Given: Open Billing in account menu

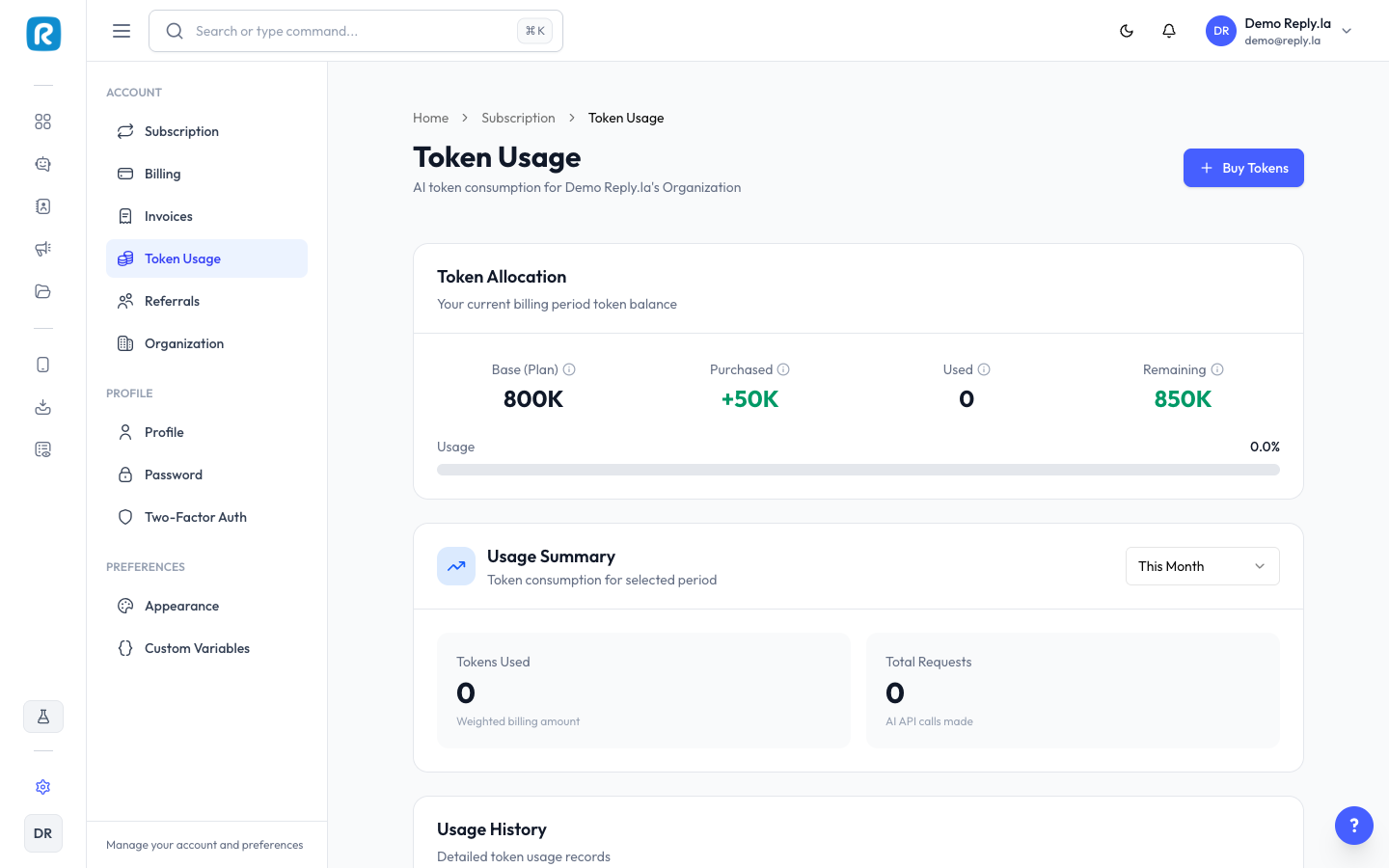Looking at the screenshot, I should 206,174.
